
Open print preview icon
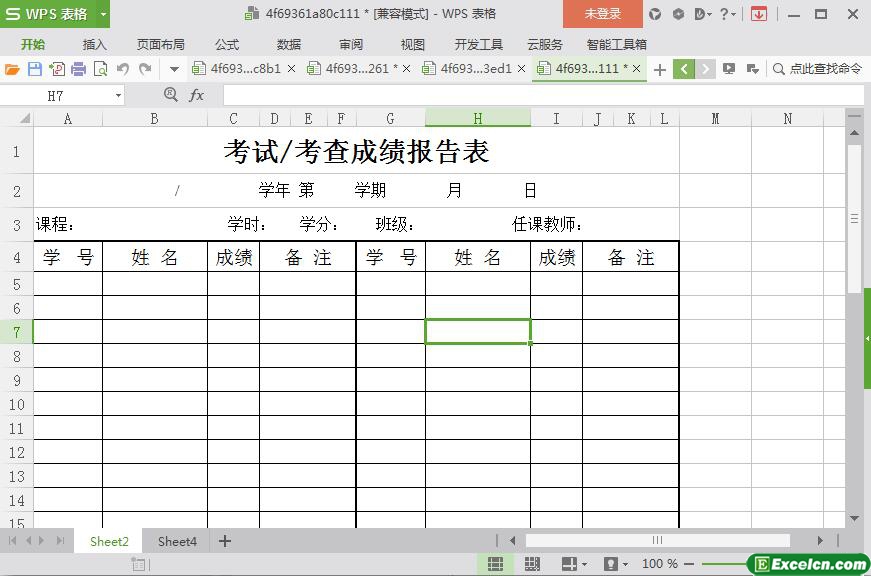point(101,69)
